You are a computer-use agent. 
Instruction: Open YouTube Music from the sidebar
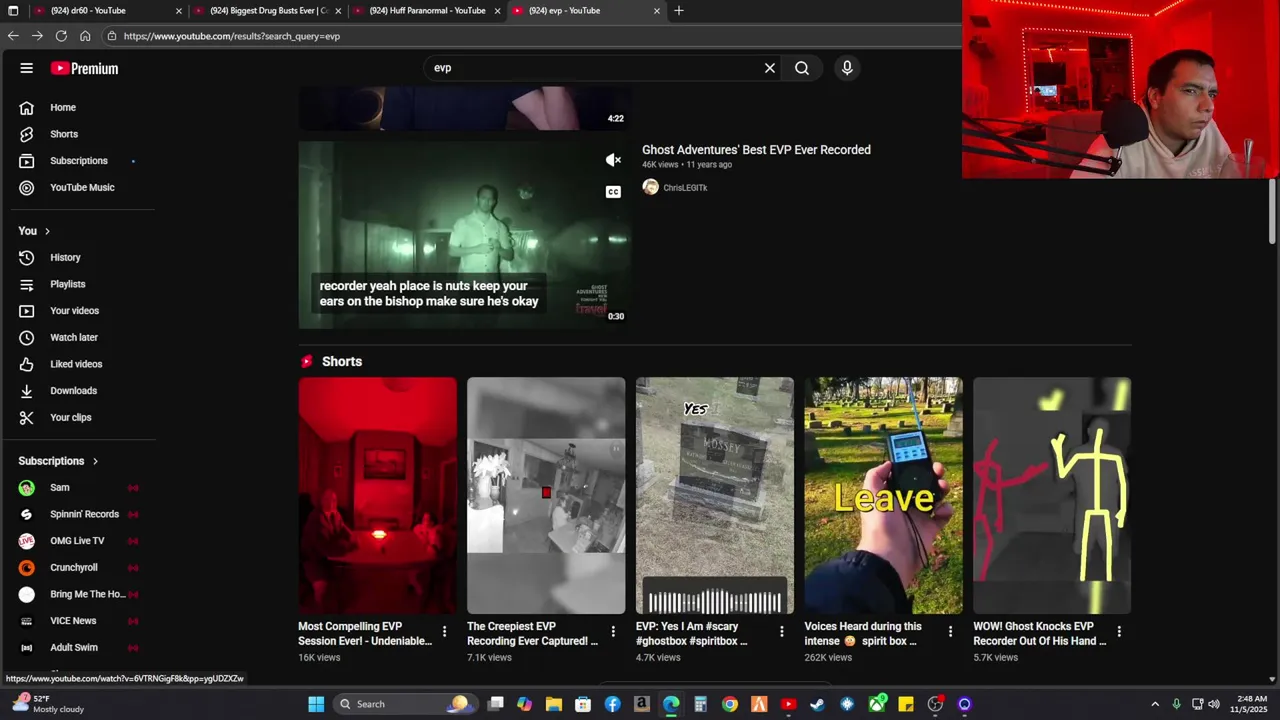[82, 187]
